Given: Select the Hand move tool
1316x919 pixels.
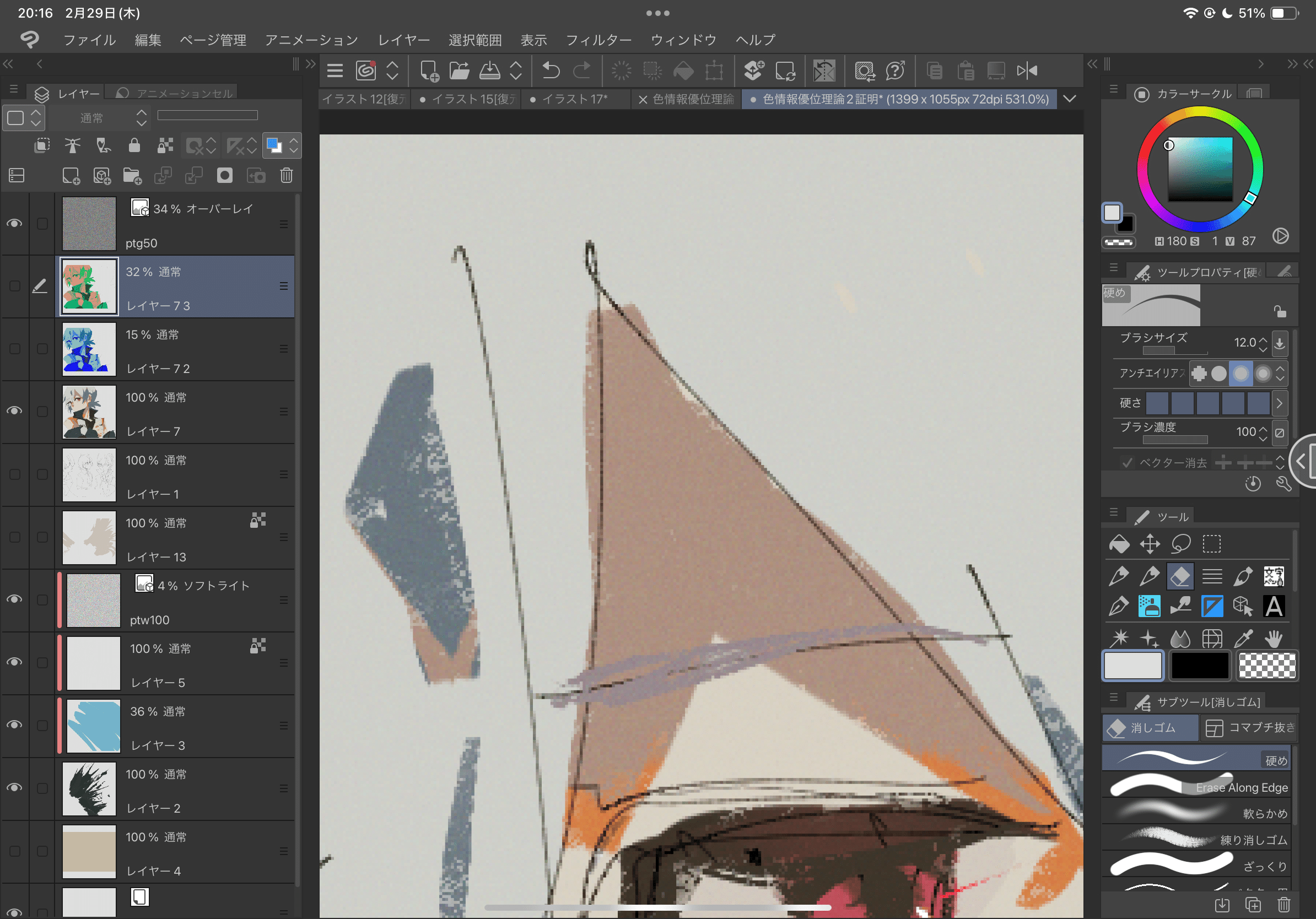Looking at the screenshot, I should click(1273, 637).
